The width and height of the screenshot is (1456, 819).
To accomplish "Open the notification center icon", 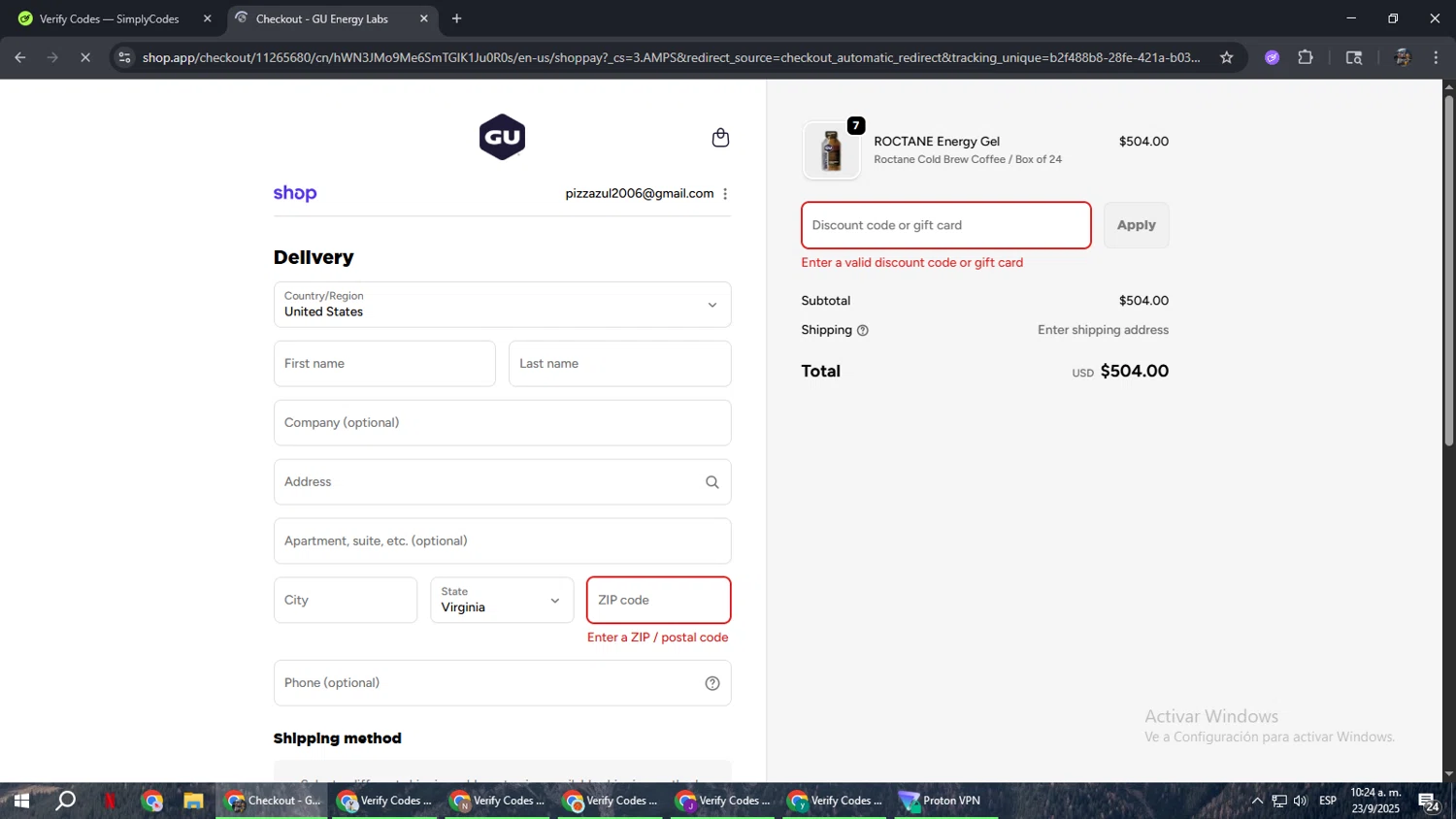I will (1429, 802).
